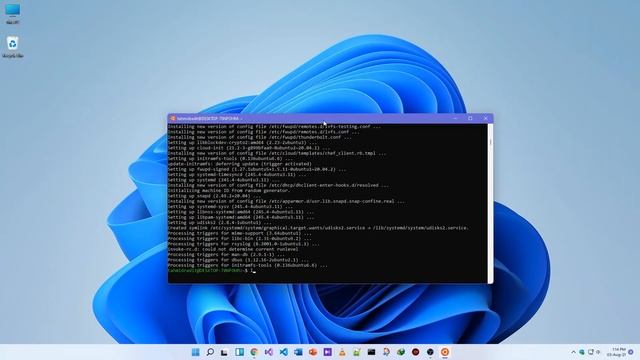Viewport: 640px width, 360px height.
Task: Show hidden system tray icons
Action: pyautogui.click(x=573, y=352)
